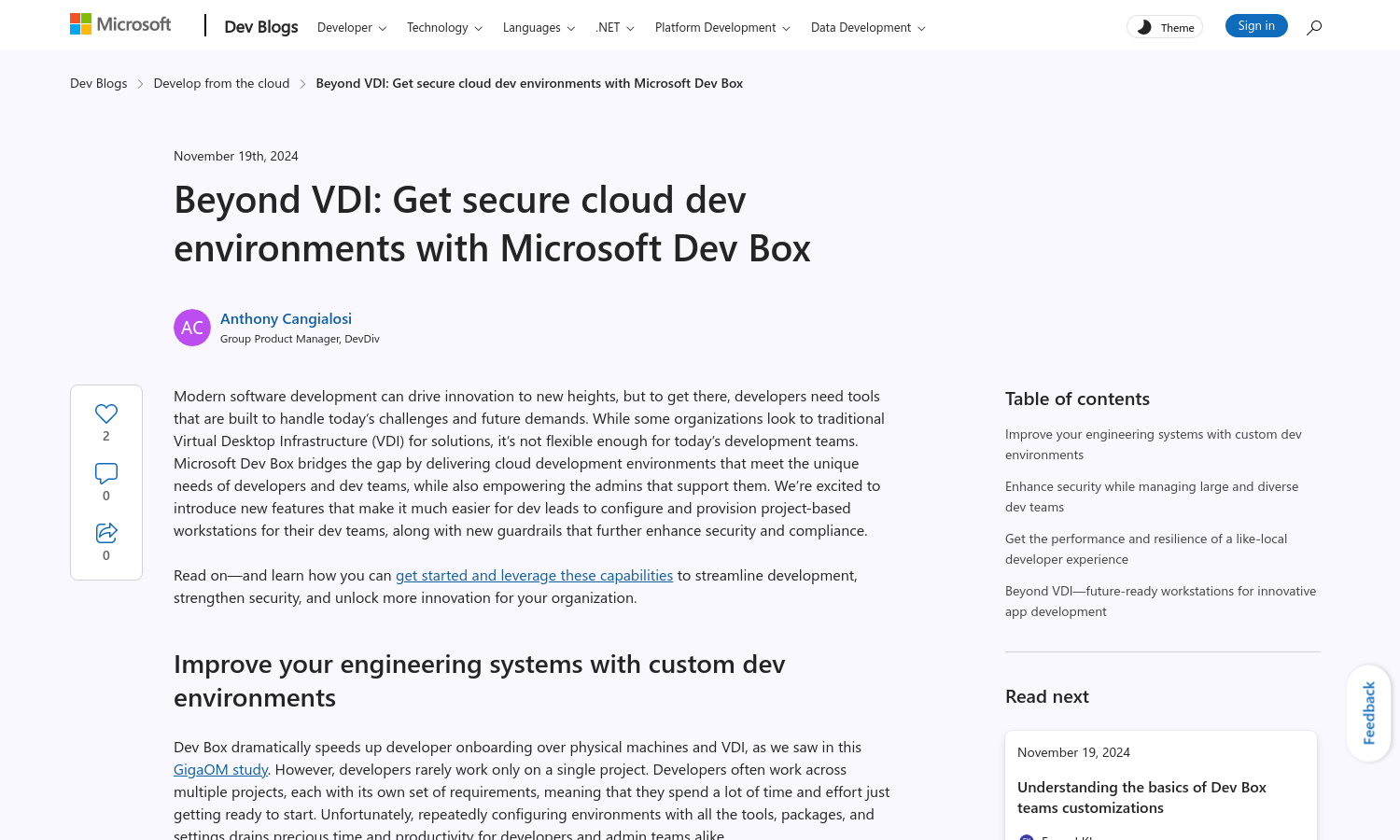Open the Technology dropdown
Viewport: 1400px width, 840px height.
[x=443, y=27]
